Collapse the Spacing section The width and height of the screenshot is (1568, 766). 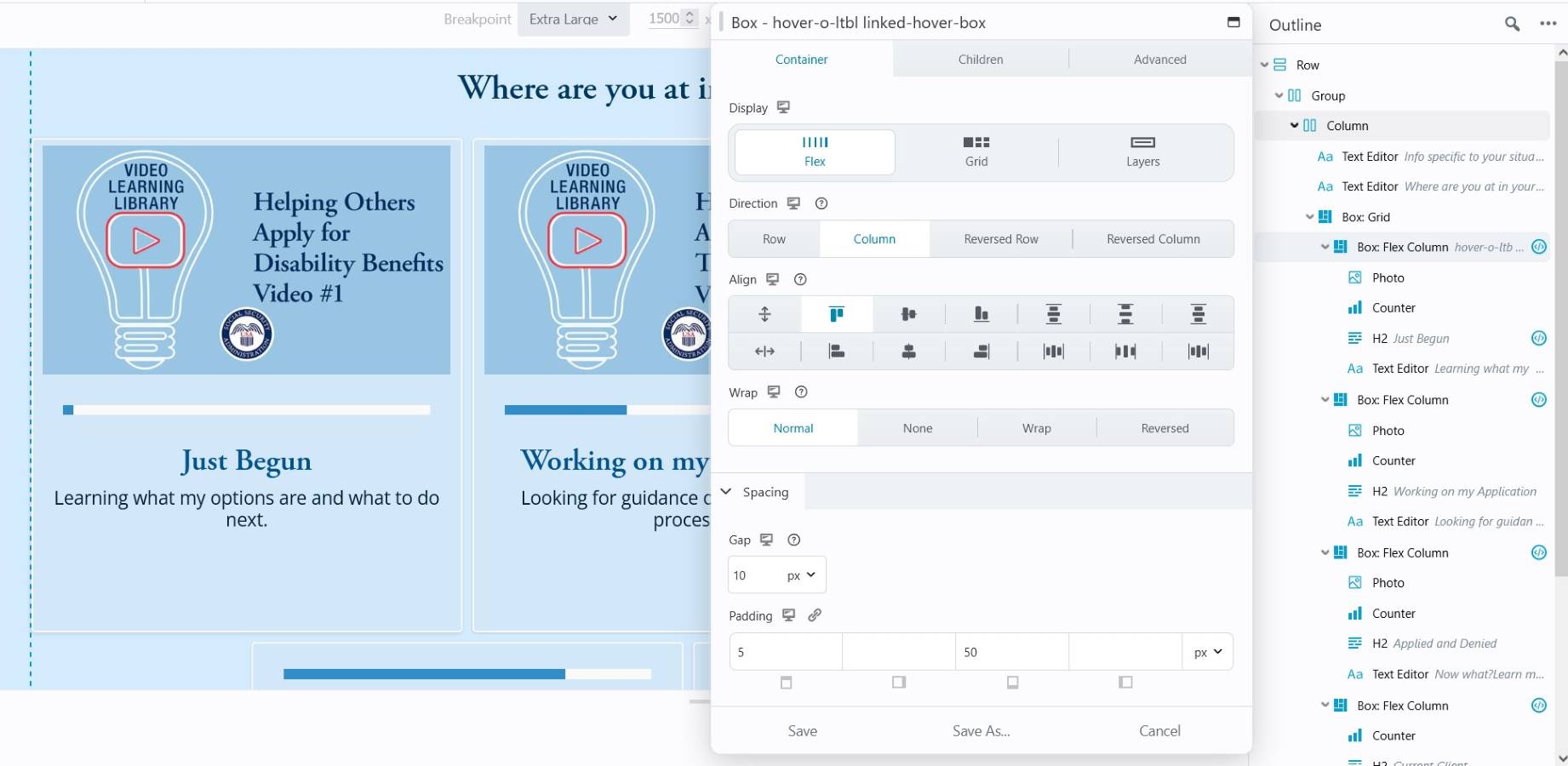[726, 492]
